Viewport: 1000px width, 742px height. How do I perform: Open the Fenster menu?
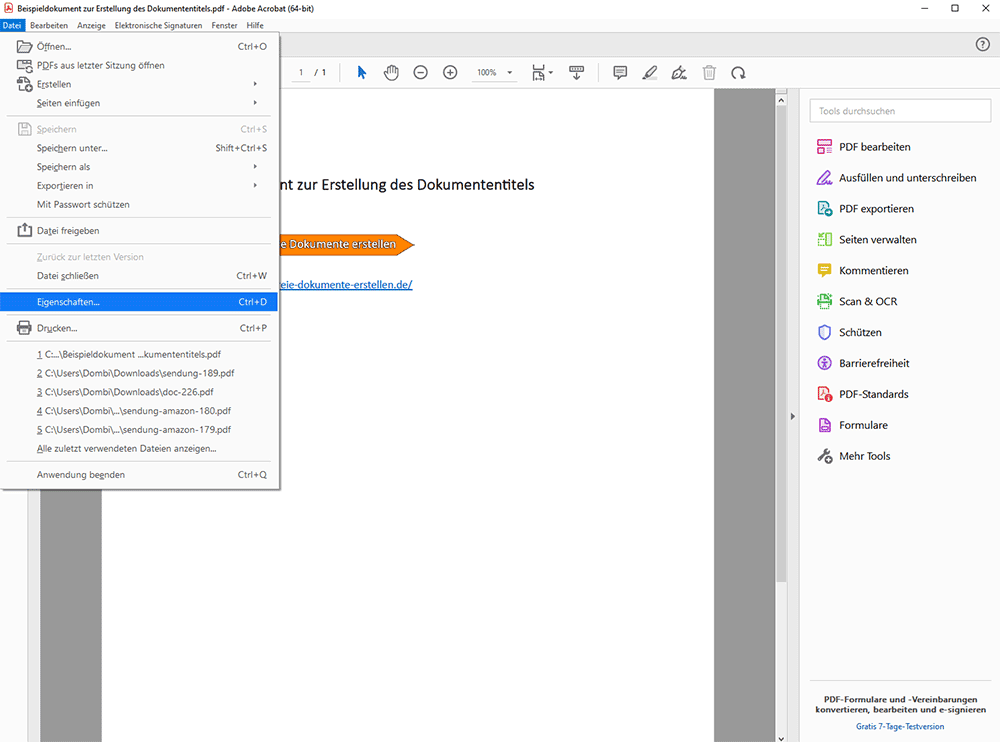click(x=224, y=26)
